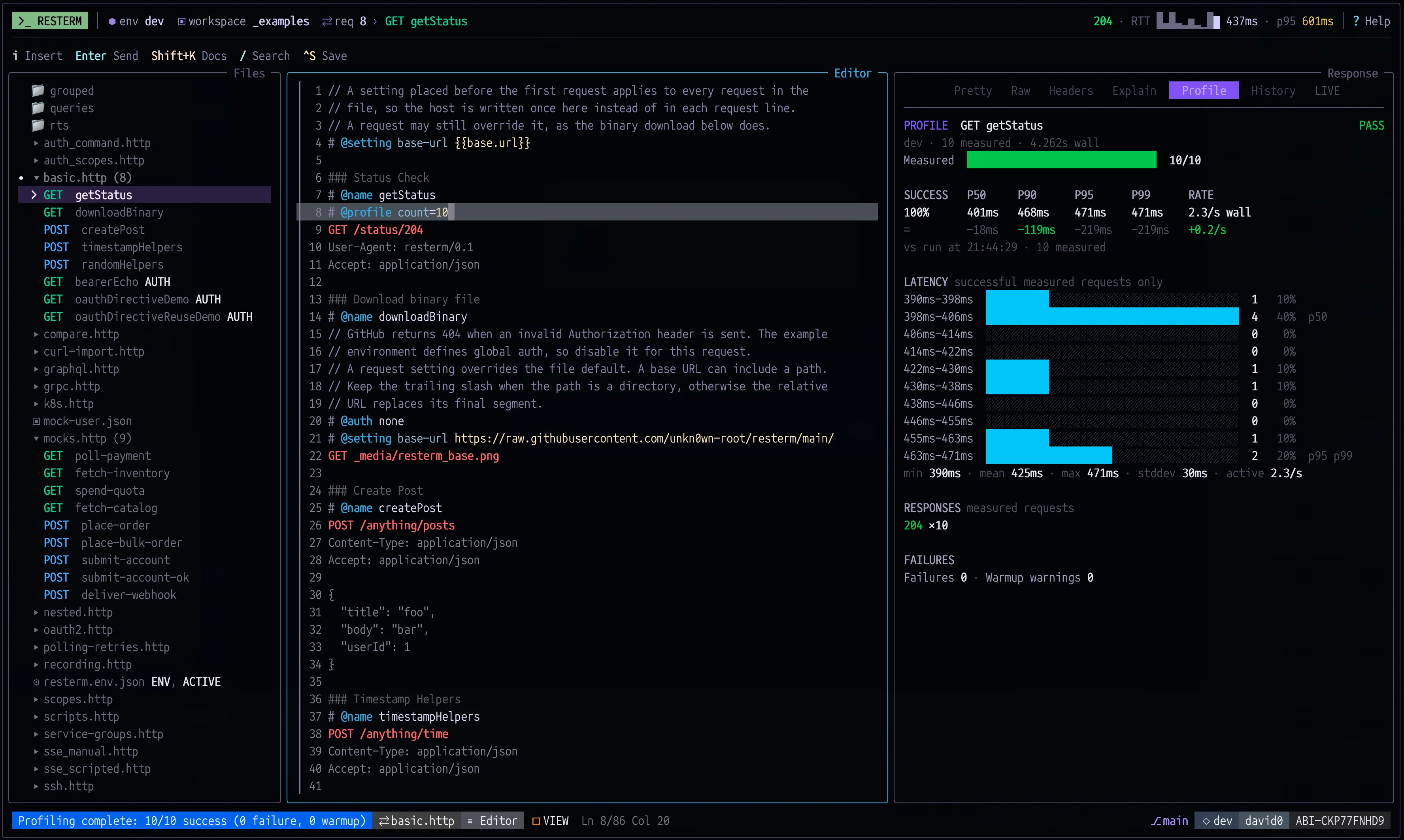Click the env dot indicator in header
Screen dimensions: 1404x840
112,21
